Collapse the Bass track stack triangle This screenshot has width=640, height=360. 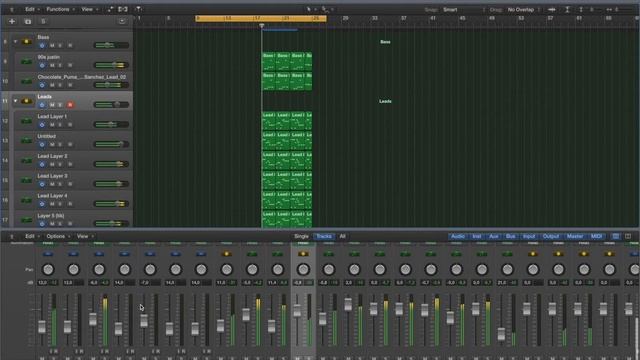tap(16, 42)
